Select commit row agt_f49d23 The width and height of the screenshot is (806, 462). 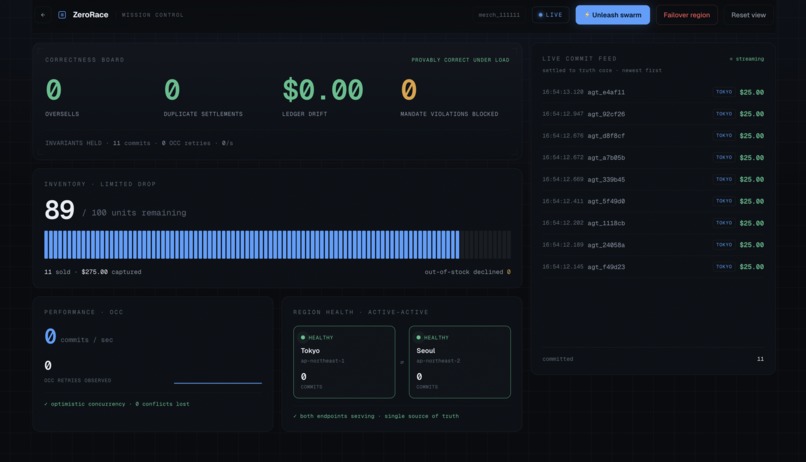pyautogui.click(x=653, y=267)
